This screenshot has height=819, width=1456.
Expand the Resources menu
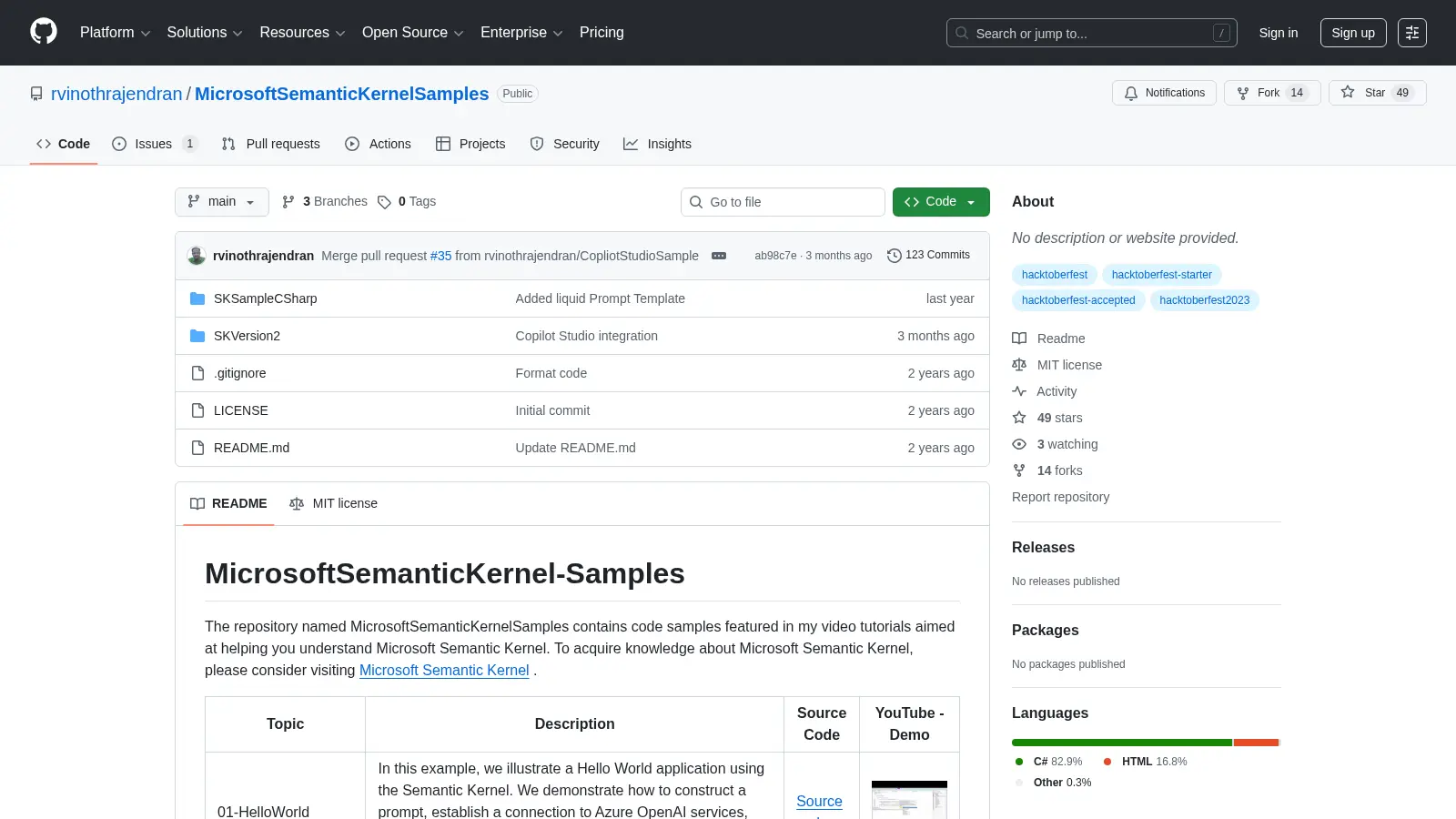[302, 33]
